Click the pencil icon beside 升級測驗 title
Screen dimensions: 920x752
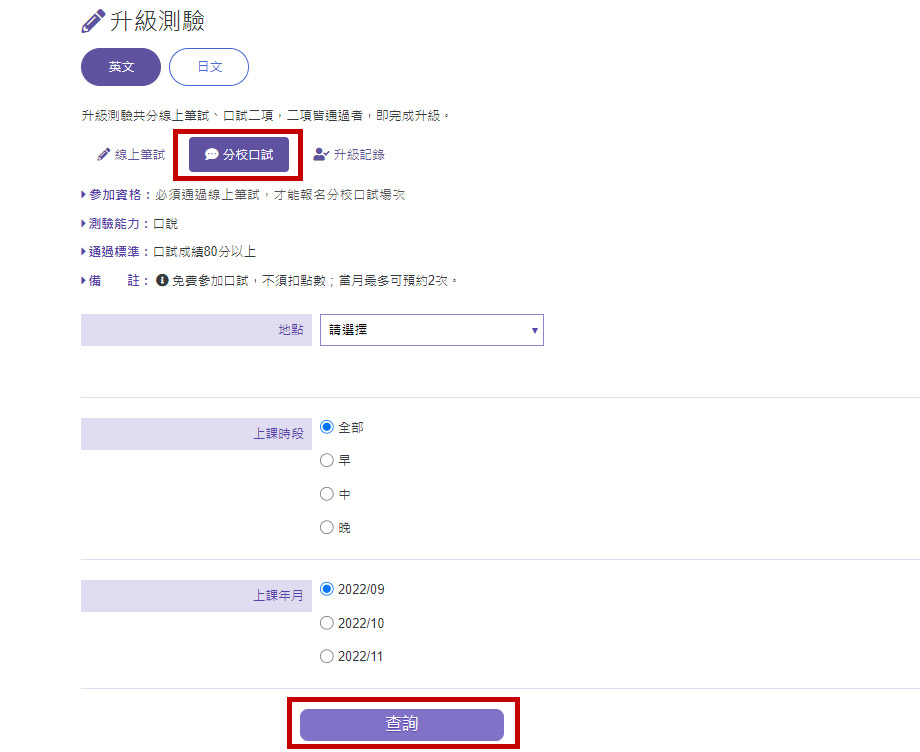click(x=93, y=21)
